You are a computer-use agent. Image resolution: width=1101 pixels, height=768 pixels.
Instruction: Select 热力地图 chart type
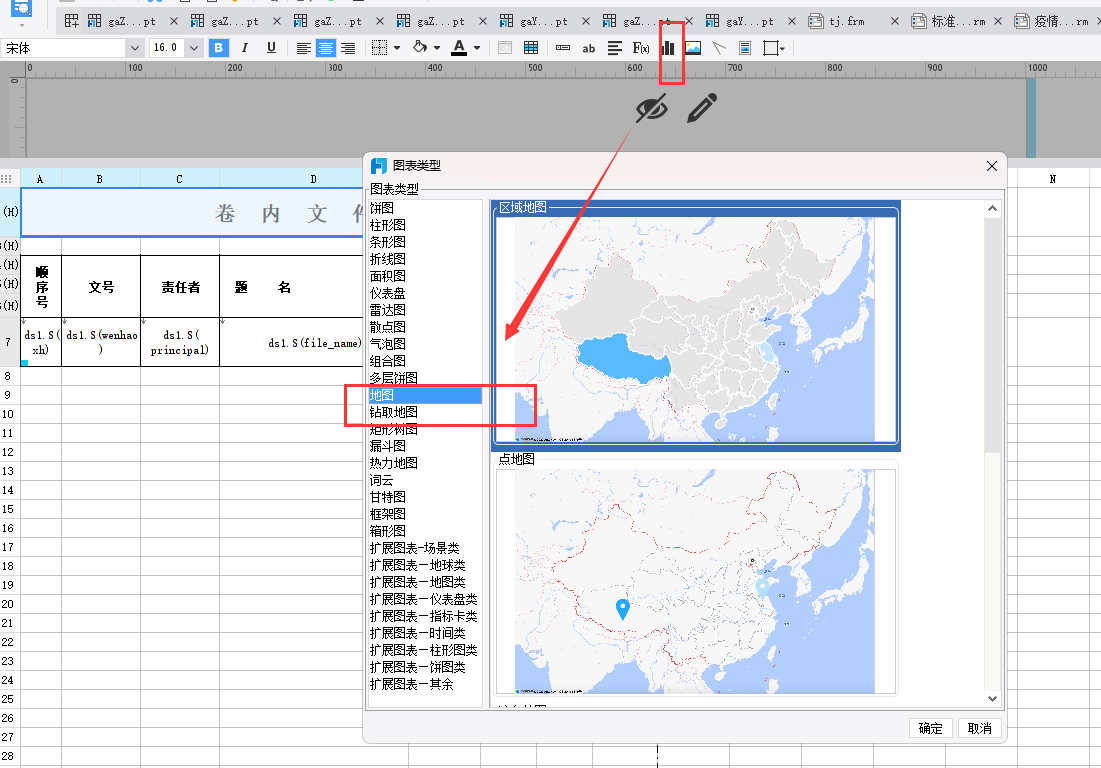pyautogui.click(x=394, y=463)
